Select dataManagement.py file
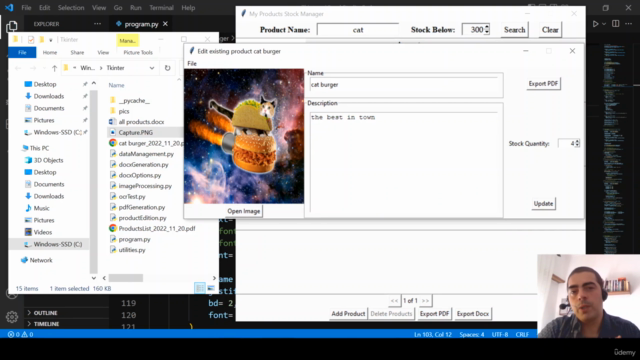The image size is (640, 360). [146, 154]
